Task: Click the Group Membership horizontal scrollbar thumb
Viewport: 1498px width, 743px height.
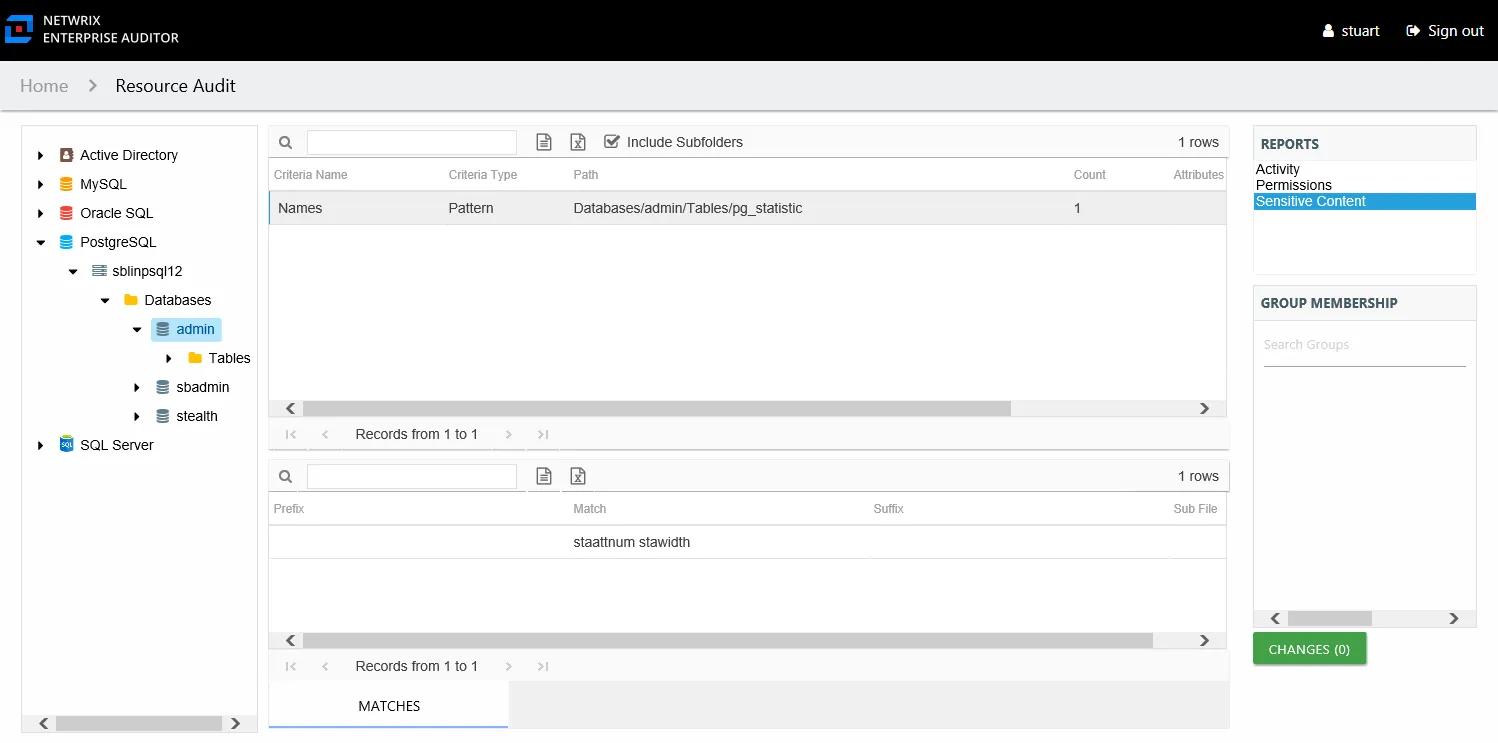Action: click(1329, 619)
